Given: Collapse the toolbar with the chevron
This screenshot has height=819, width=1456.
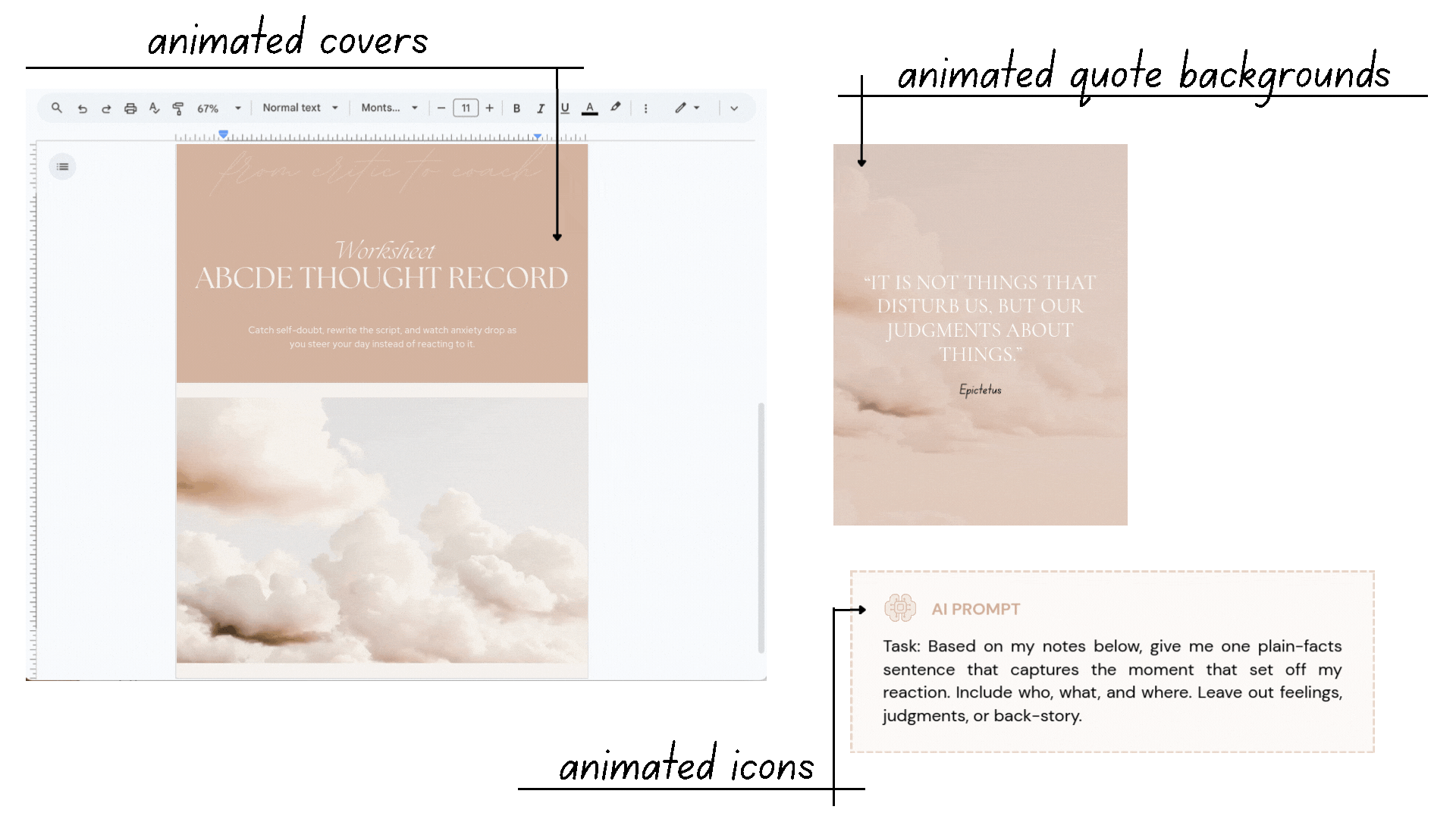Looking at the screenshot, I should coord(734,108).
